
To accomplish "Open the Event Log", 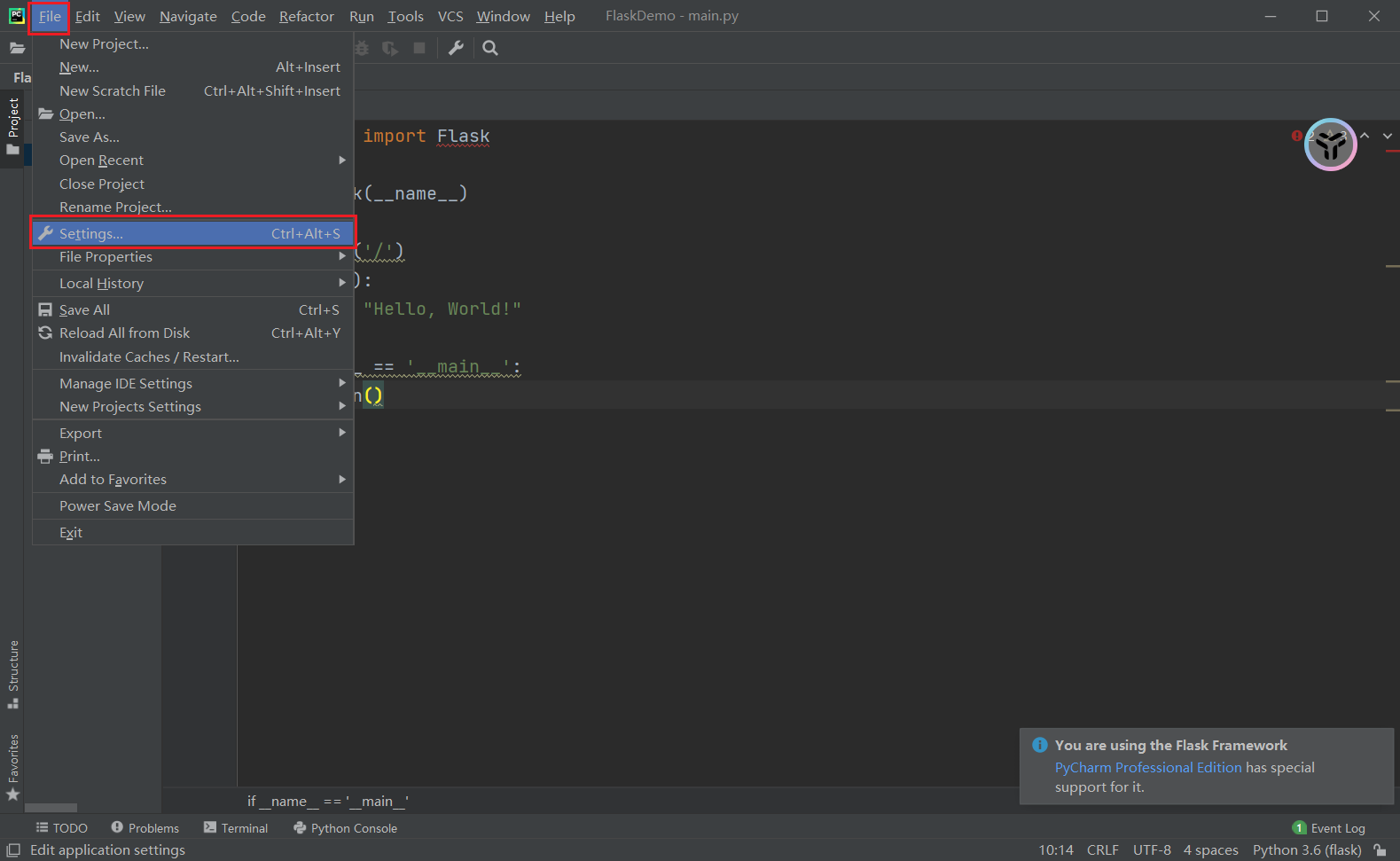I will click(x=1329, y=828).
